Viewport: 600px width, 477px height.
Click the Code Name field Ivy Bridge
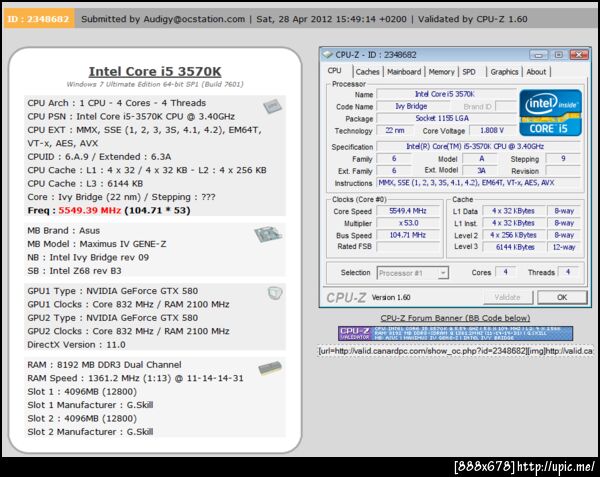click(x=411, y=106)
